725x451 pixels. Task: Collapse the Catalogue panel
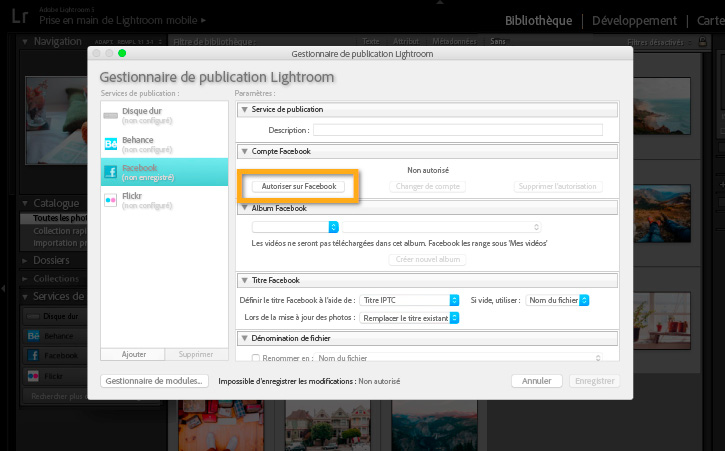point(25,204)
